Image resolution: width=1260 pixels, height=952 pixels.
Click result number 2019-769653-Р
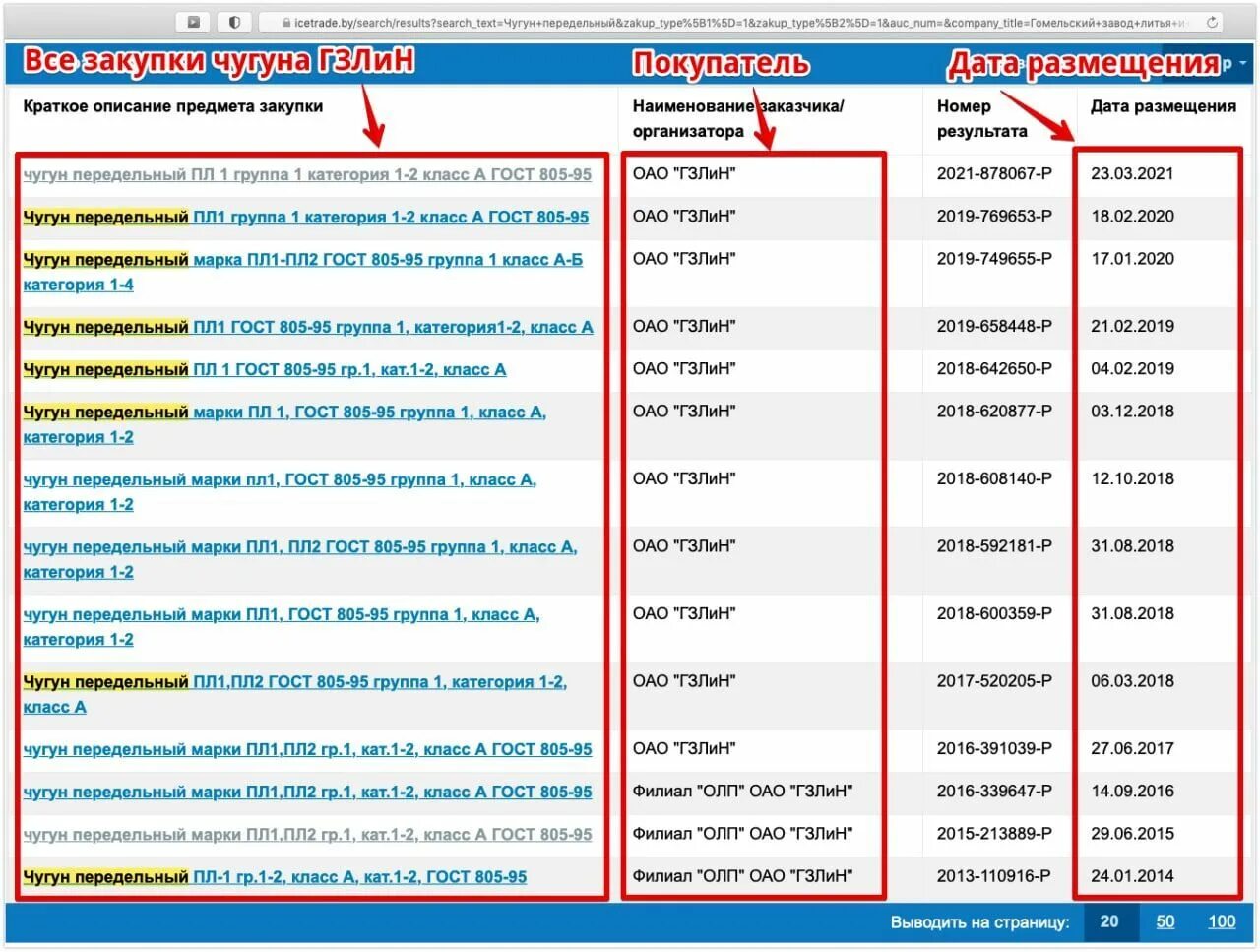(x=994, y=216)
